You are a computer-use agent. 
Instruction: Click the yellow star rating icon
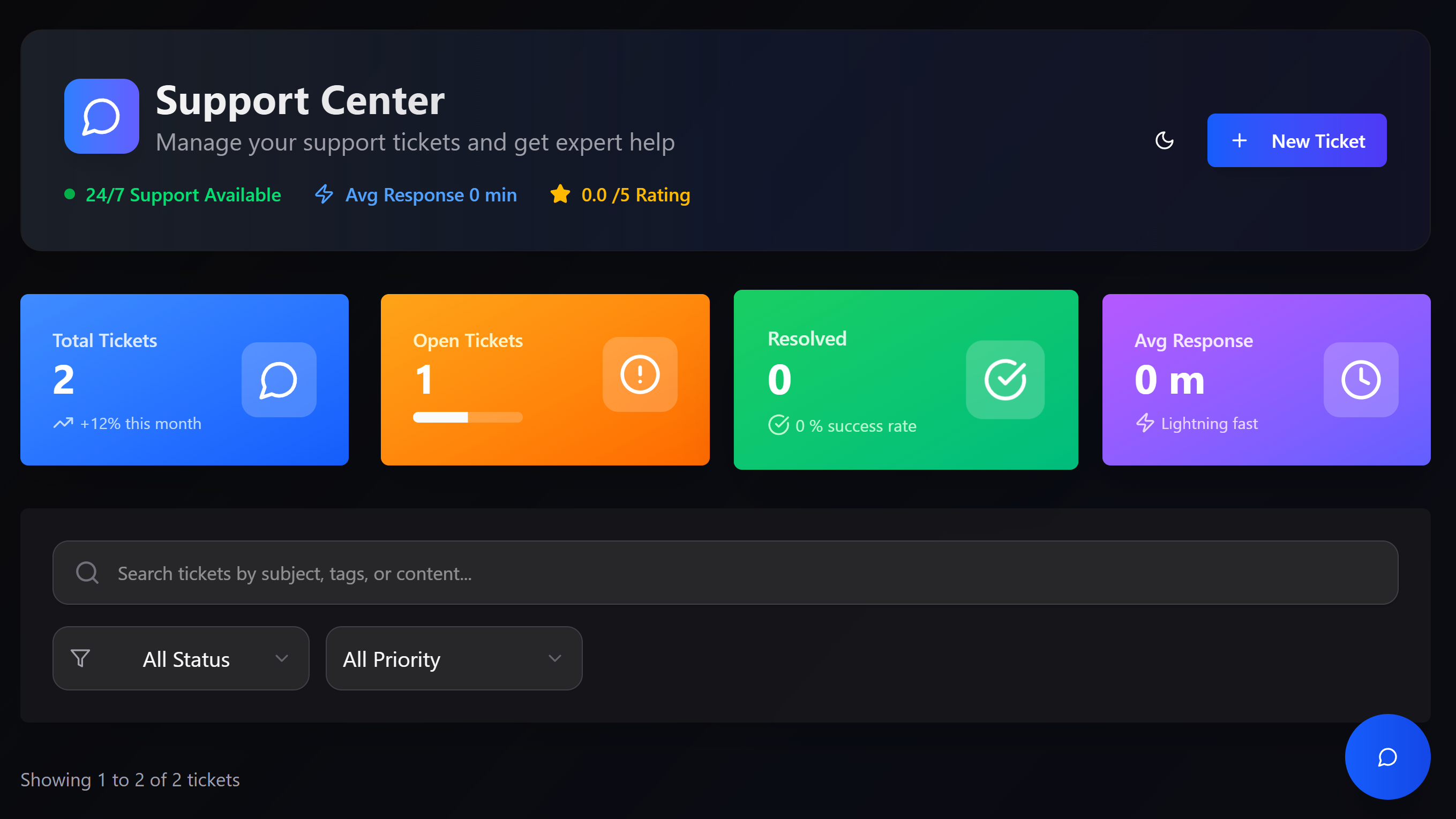pos(560,194)
